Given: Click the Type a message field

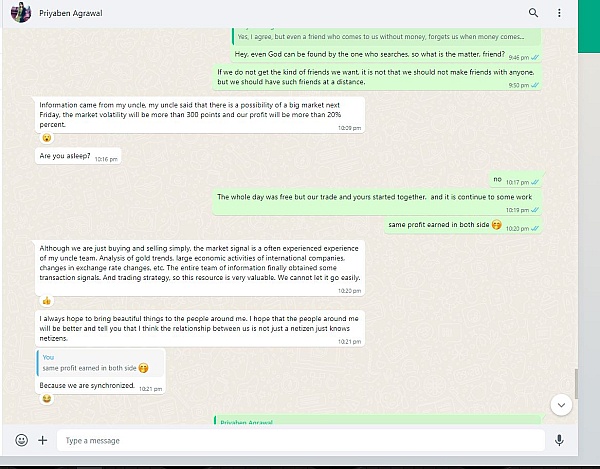Looking at the screenshot, I should point(301,440).
